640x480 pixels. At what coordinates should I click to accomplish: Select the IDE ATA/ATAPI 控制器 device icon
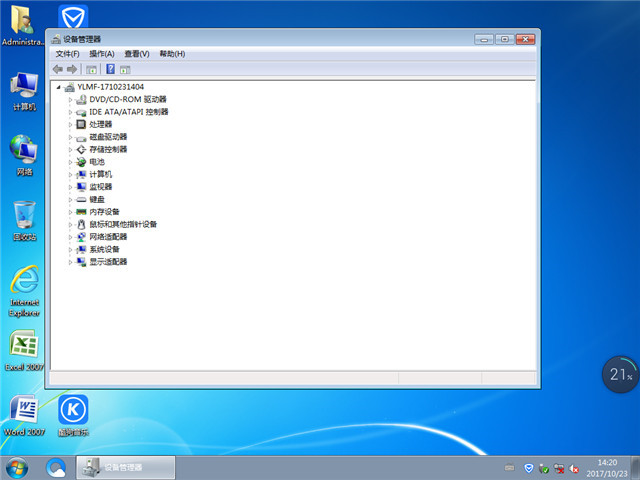81,112
